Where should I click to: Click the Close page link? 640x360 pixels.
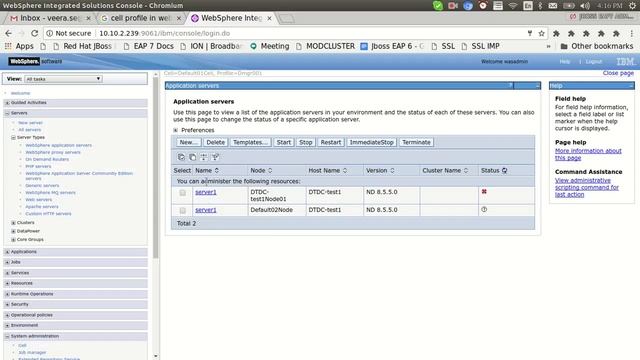[618, 73]
